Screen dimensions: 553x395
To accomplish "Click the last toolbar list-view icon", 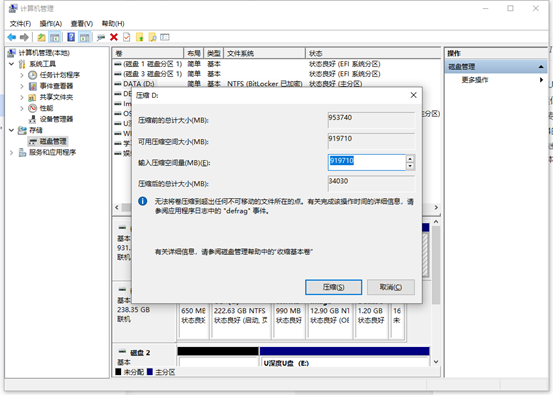I will (x=165, y=37).
